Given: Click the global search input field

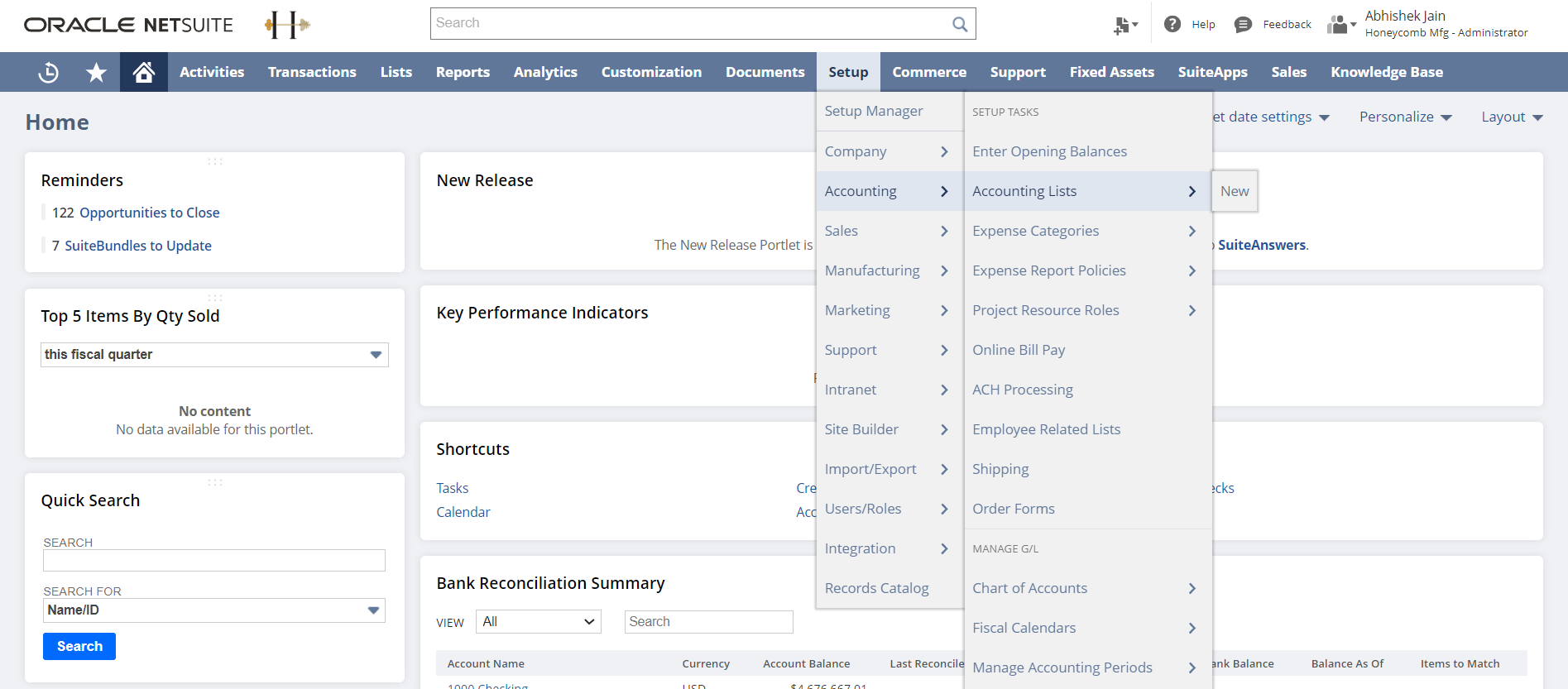Looking at the screenshot, I should 691,24.
